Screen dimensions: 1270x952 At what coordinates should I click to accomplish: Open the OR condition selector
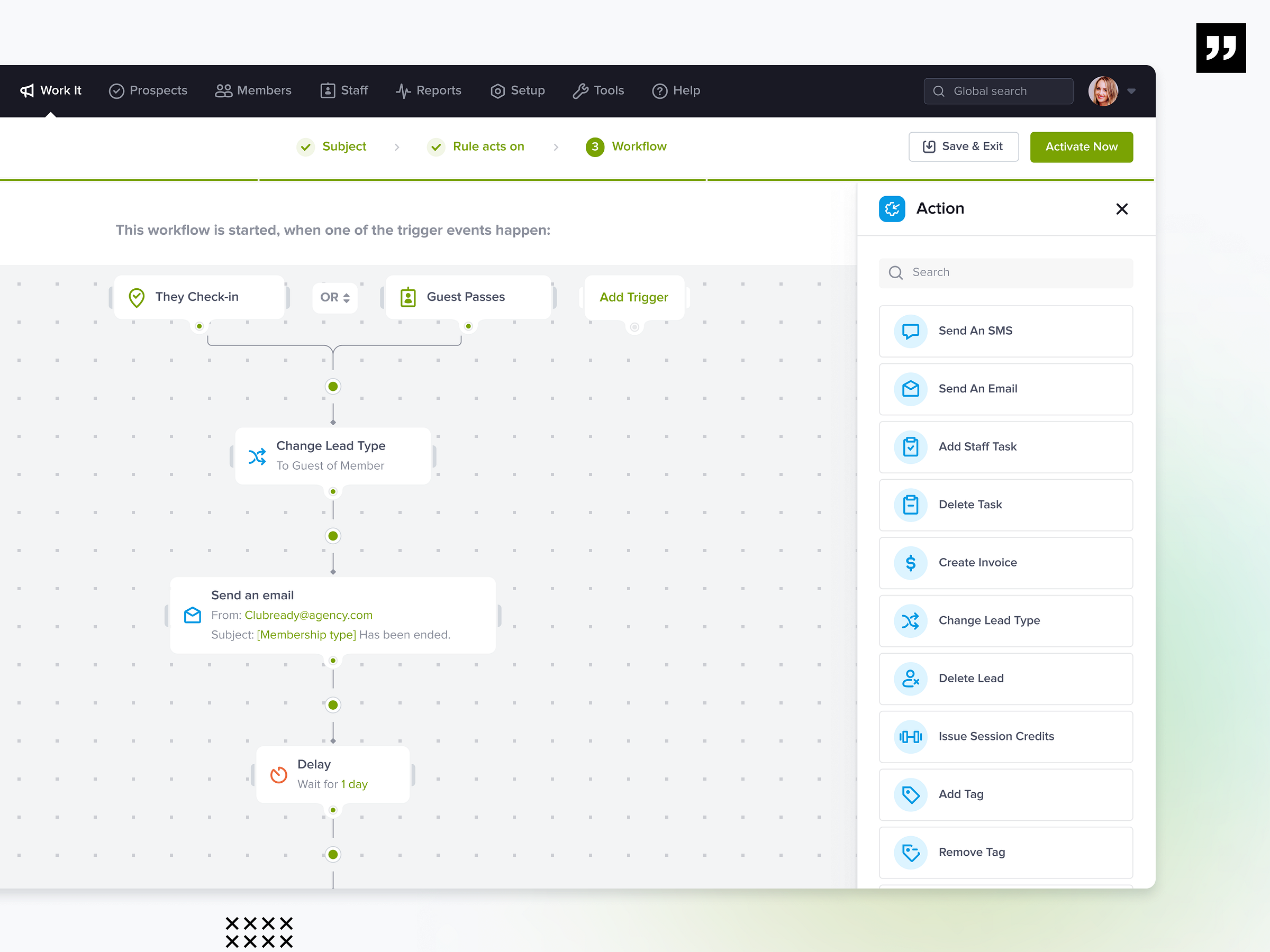(x=334, y=297)
